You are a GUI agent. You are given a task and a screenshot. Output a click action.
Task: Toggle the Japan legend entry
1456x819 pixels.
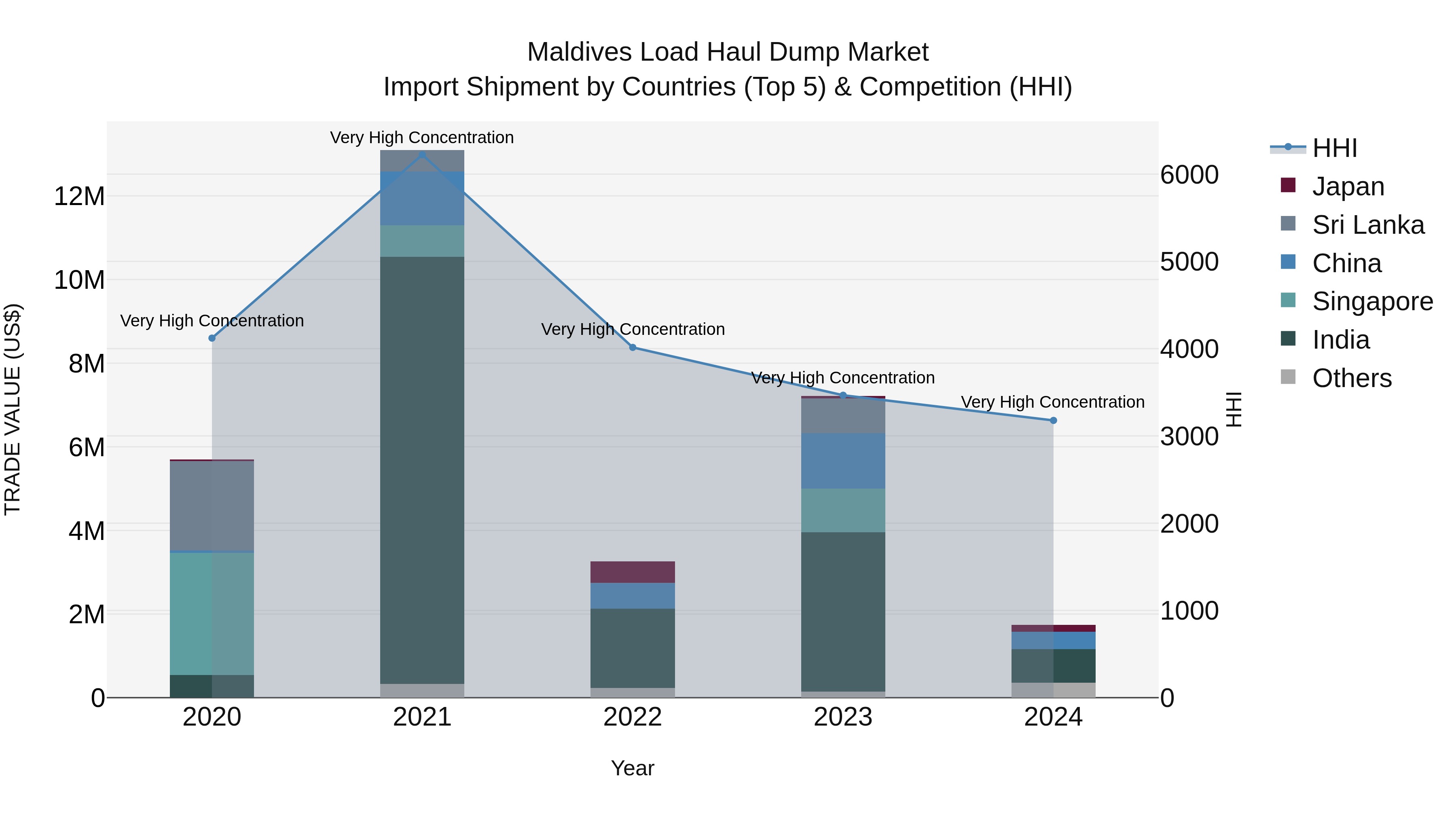tap(1333, 186)
